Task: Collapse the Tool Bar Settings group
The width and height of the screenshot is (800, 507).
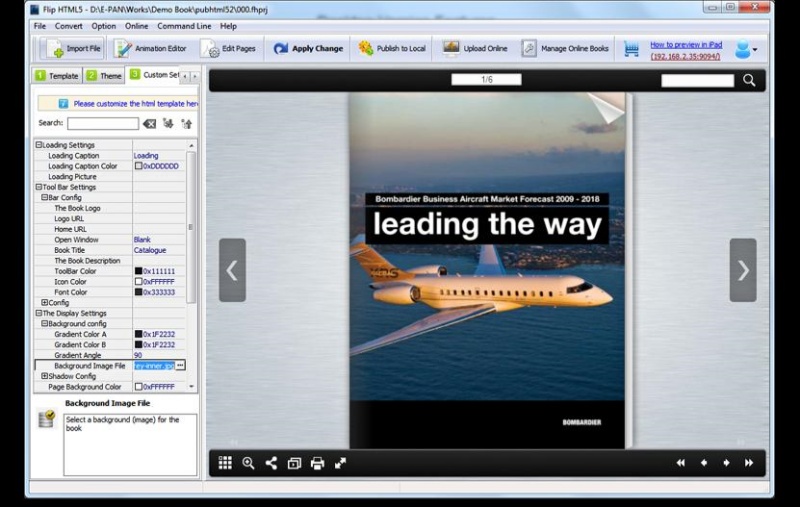Action: [x=38, y=187]
